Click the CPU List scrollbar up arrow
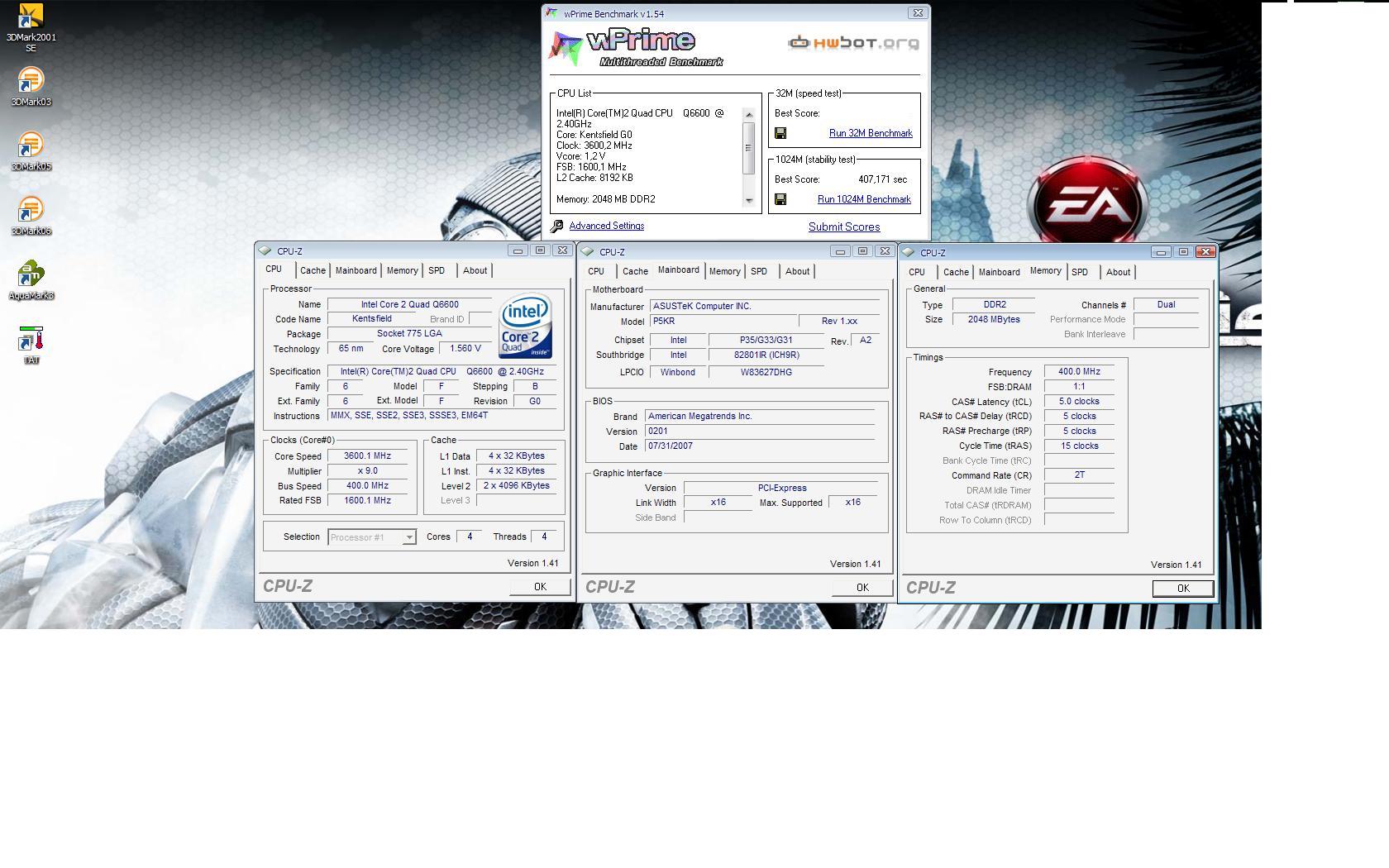Screen dimensions: 1389x868 (x=749, y=115)
